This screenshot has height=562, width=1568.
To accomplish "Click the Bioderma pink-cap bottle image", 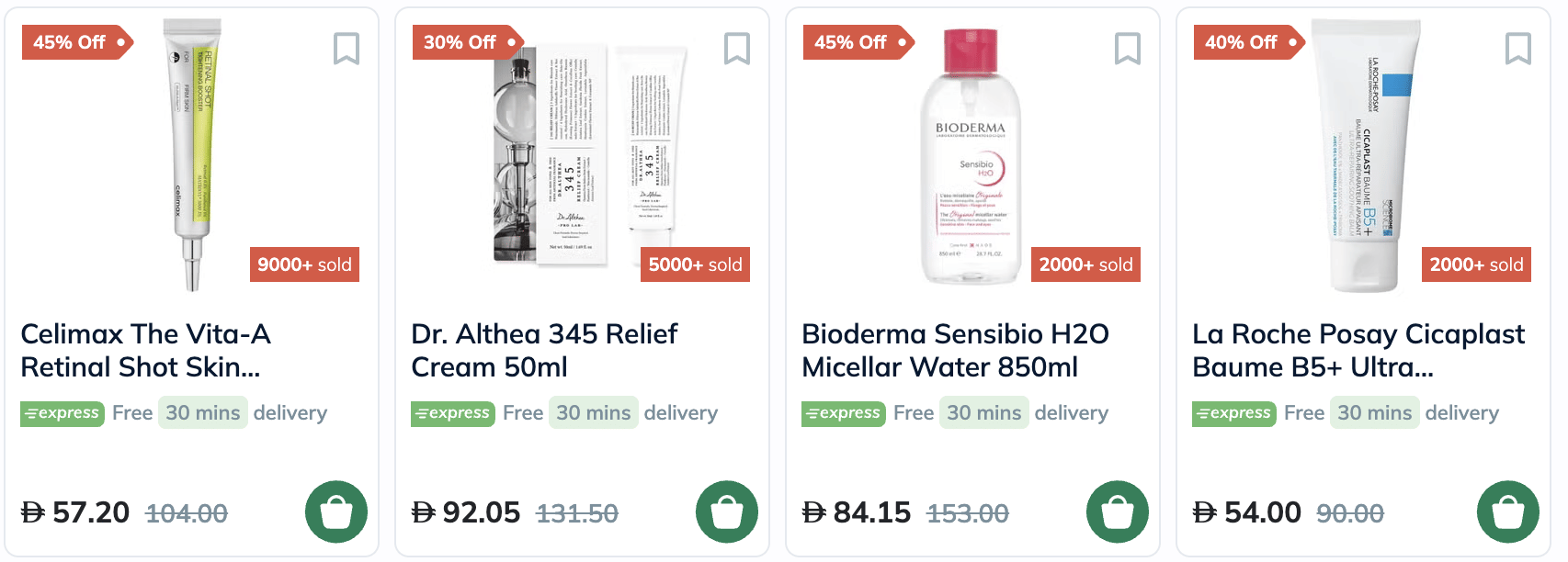I will [970, 156].
